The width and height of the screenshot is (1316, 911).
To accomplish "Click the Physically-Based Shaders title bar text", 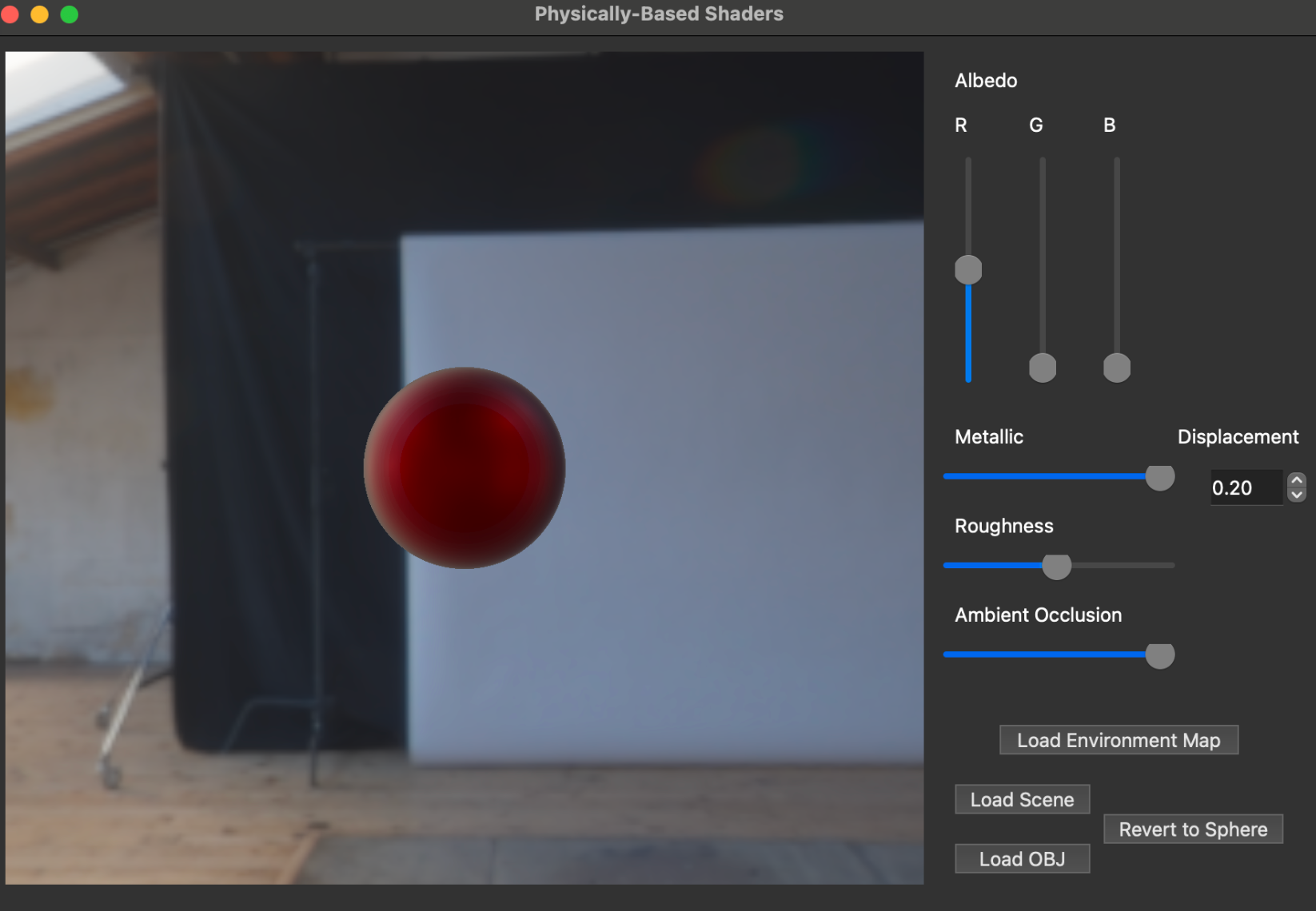I will pos(659,14).
